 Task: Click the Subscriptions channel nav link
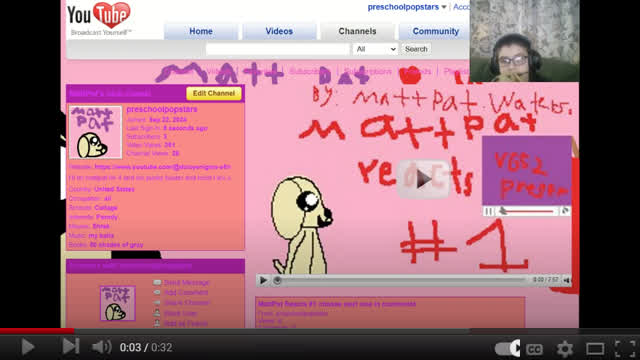[367, 71]
